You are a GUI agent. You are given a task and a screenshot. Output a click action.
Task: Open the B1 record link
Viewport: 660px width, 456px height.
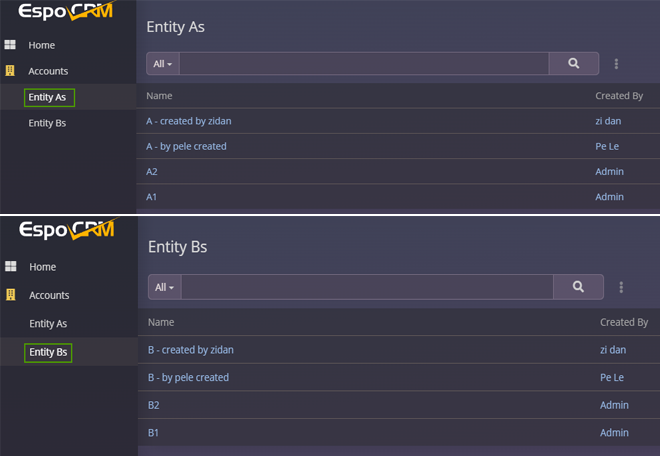[154, 432]
